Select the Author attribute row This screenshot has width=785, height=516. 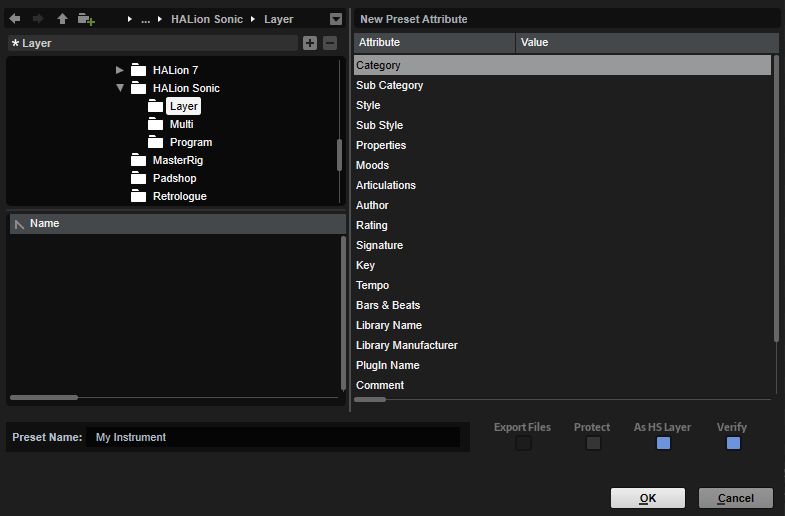[x=563, y=205]
